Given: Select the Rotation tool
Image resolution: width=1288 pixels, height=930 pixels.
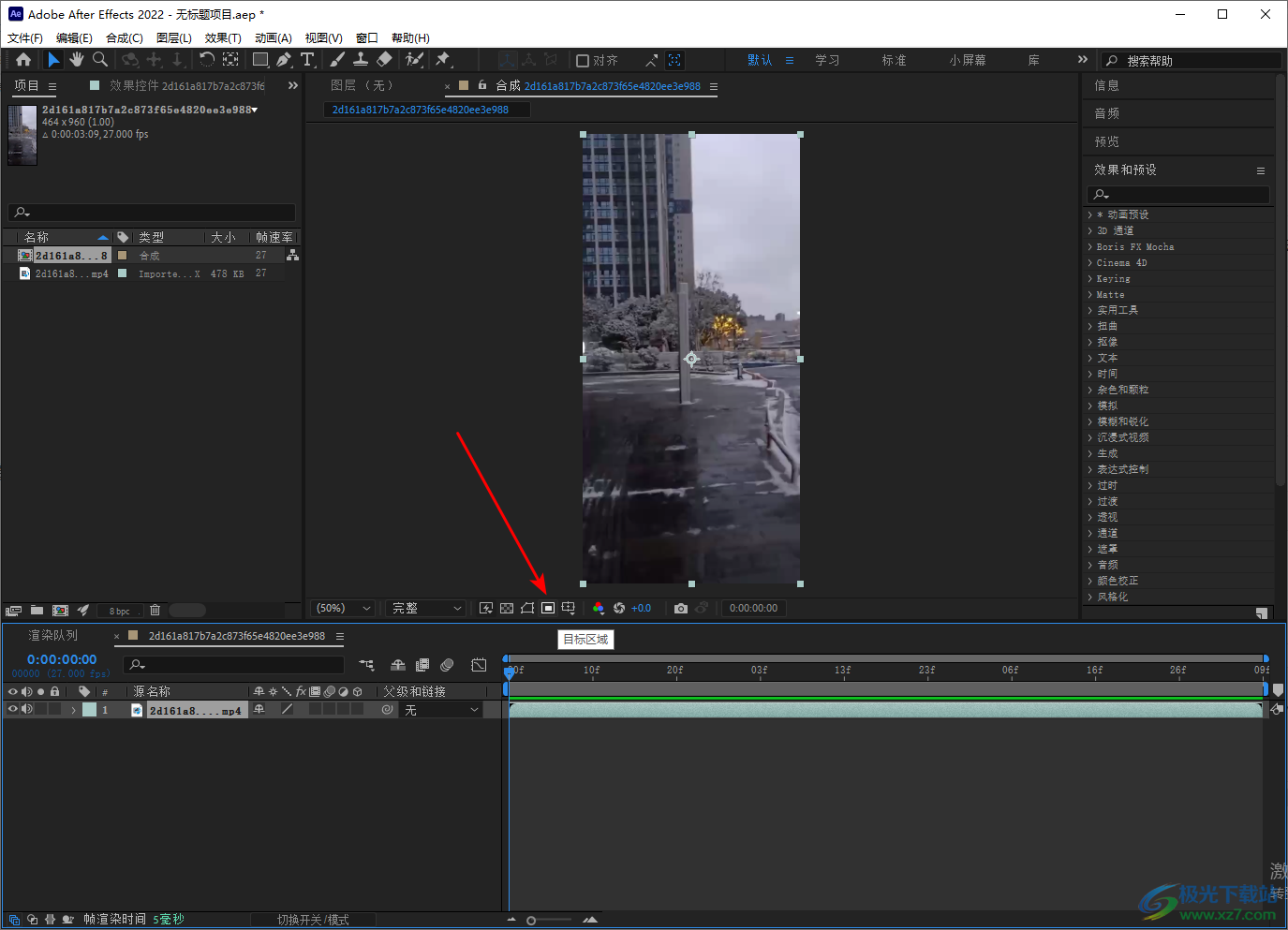Looking at the screenshot, I should click(206, 60).
